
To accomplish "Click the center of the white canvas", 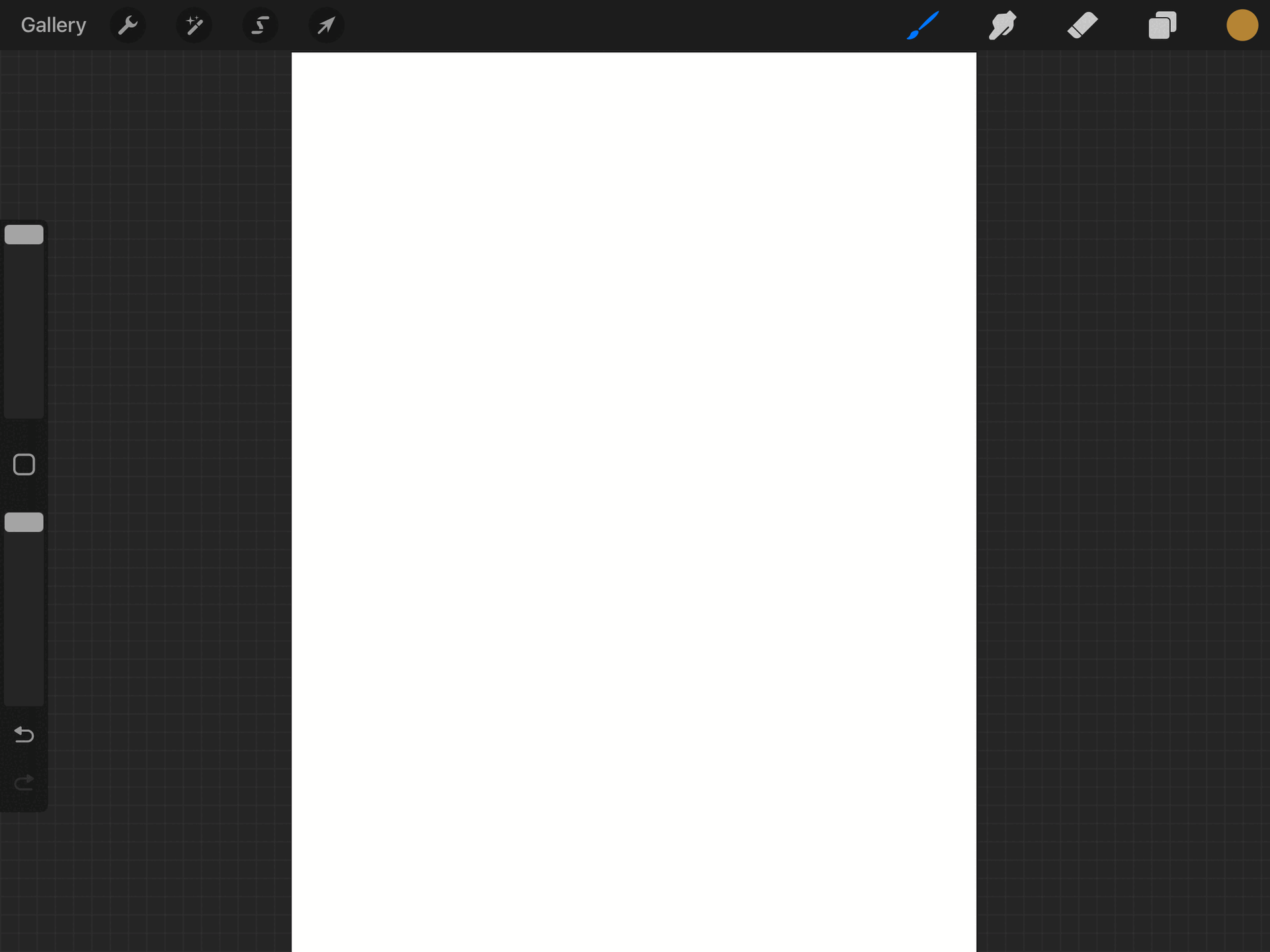I will pos(634,502).
